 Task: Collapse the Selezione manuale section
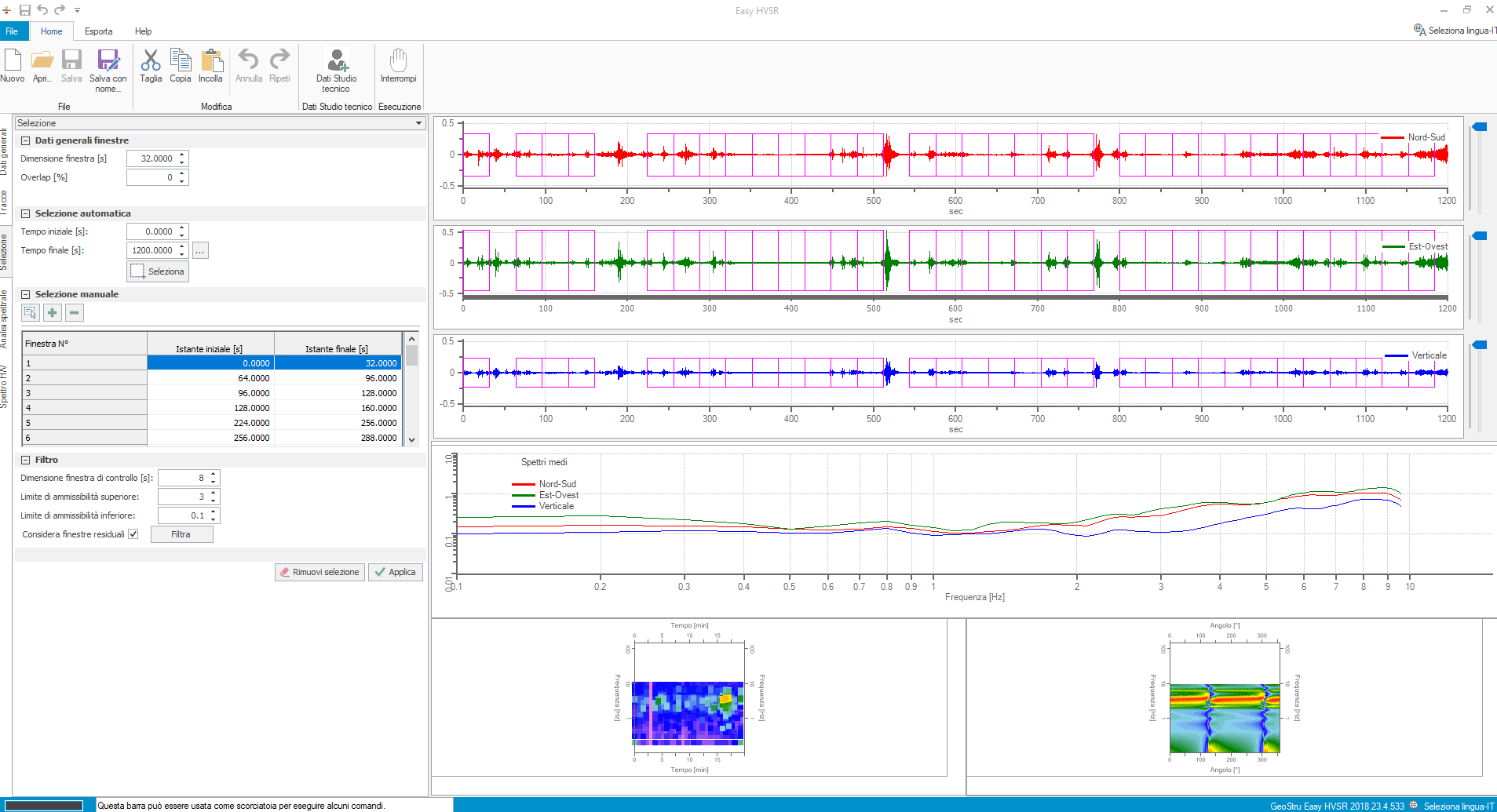click(x=26, y=294)
